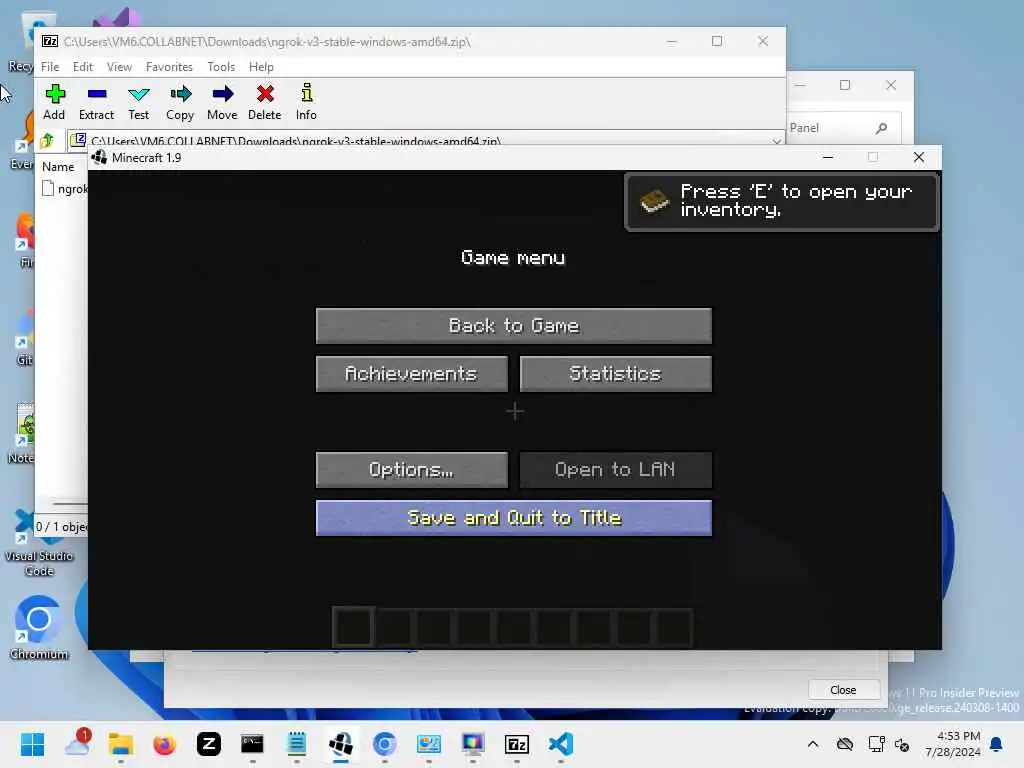This screenshot has width=1024, height=768.
Task: Open Statistics in Minecraft game menu
Action: [x=615, y=374]
